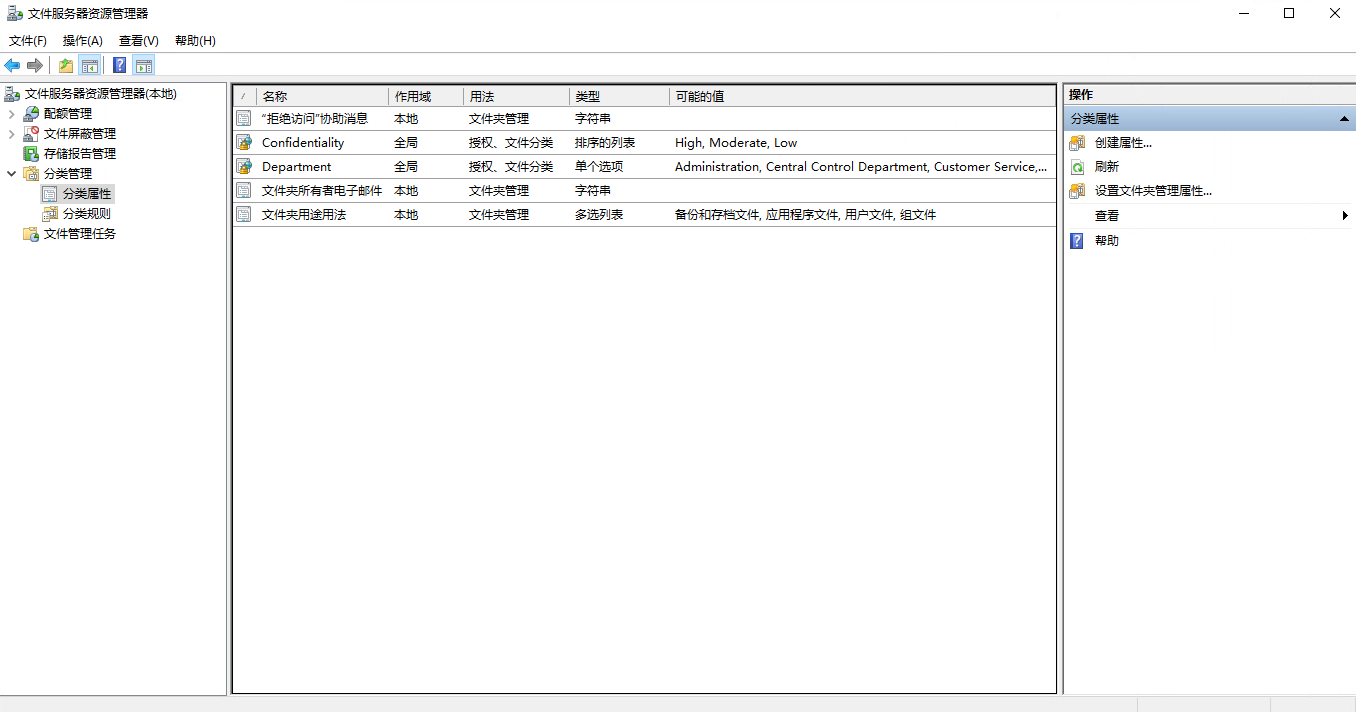Click the green 刷新 action icon
This screenshot has height=712, width=1356.
1077,167
